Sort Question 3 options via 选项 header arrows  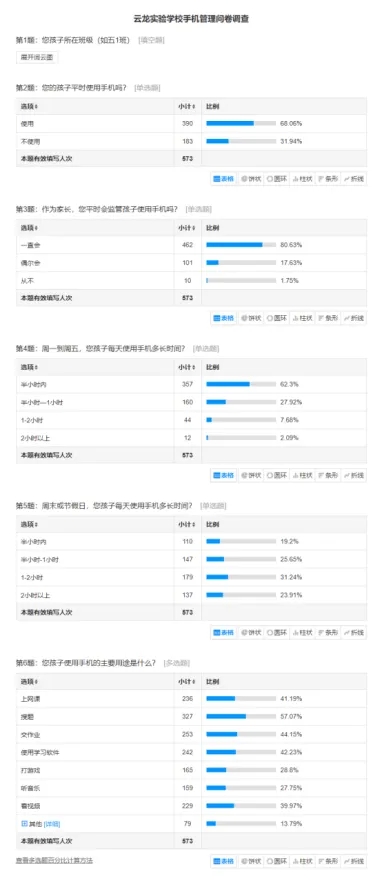click(37, 228)
